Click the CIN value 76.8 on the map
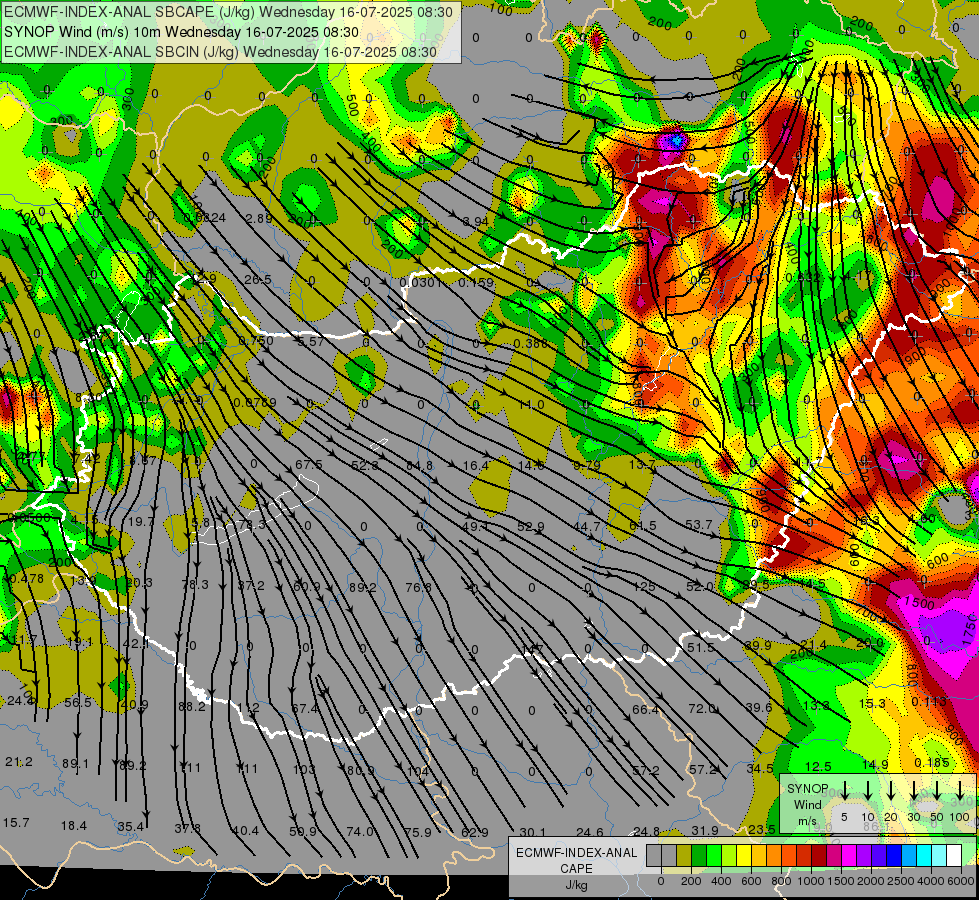The height and width of the screenshot is (900, 979). click(x=418, y=587)
